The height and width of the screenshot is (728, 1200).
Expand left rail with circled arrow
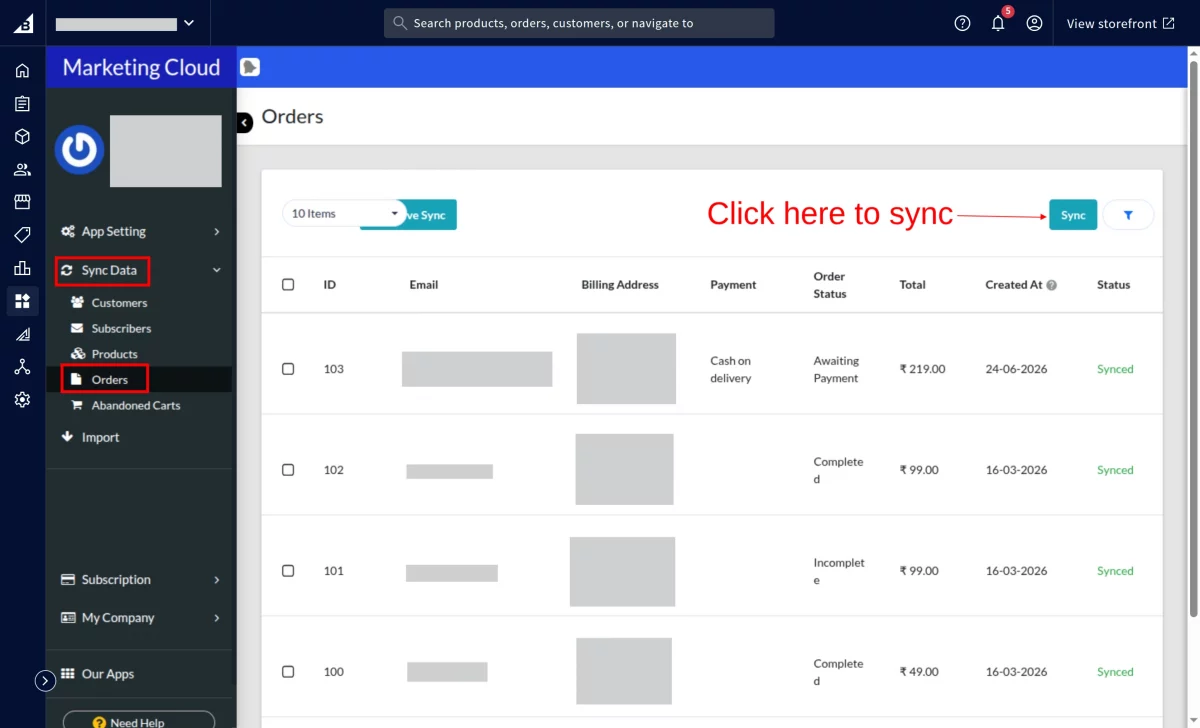[45, 680]
